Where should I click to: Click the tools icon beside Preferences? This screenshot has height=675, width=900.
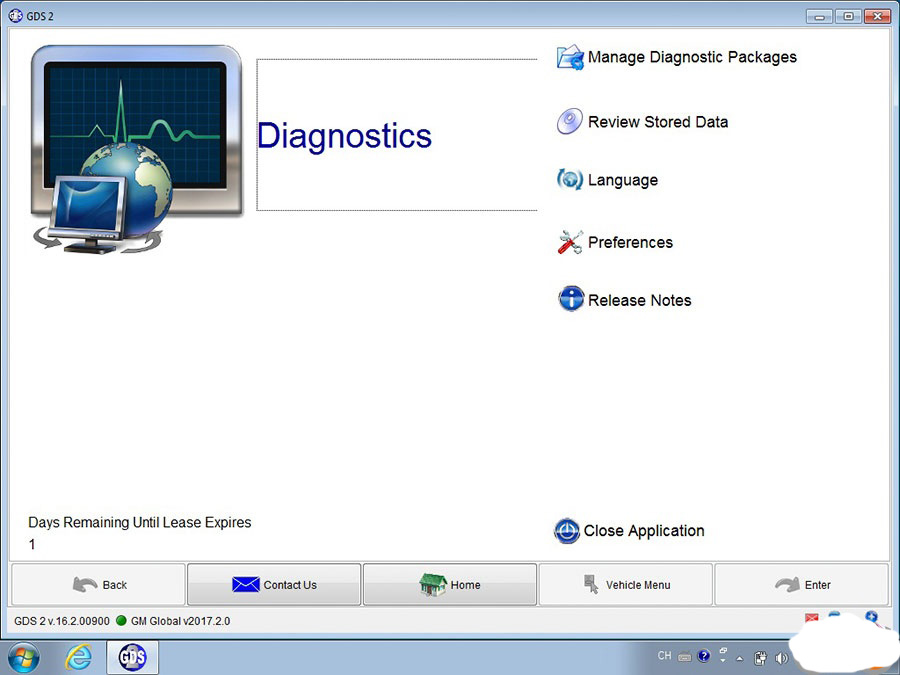point(570,242)
